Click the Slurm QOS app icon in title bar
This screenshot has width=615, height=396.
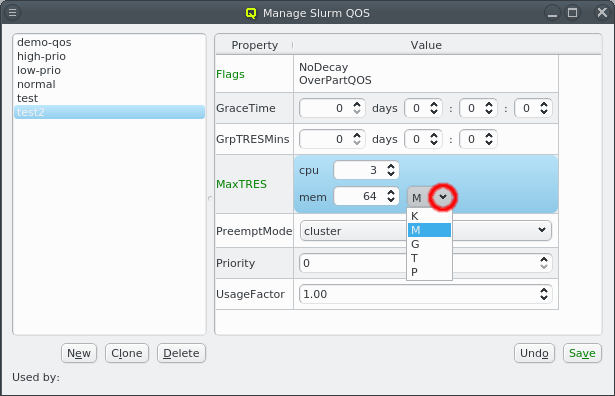[251, 13]
